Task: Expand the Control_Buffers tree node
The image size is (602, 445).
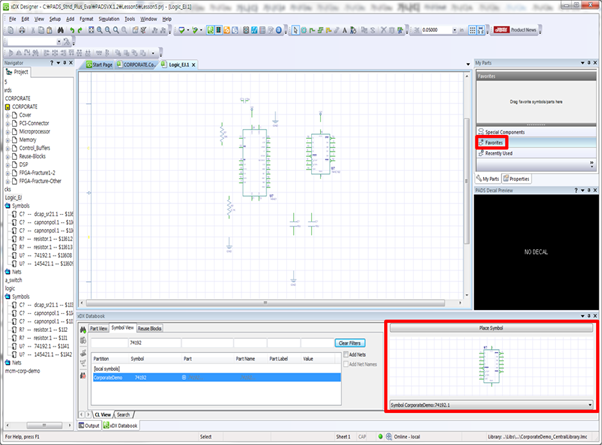Action: 8,148
